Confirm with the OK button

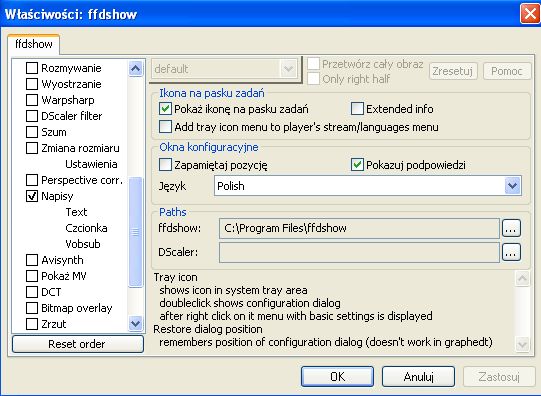[337, 376]
